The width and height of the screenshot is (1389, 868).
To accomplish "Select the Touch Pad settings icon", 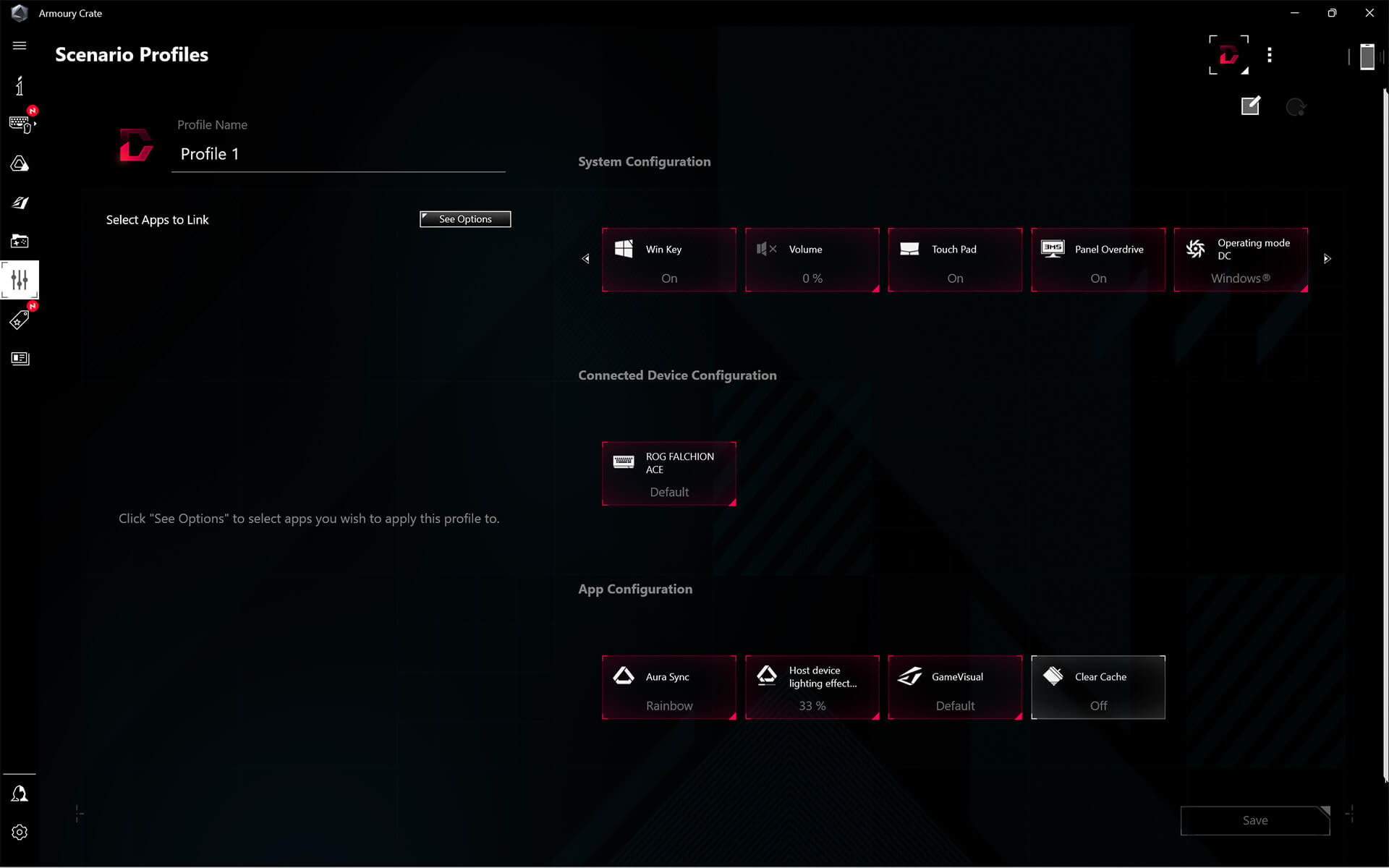I will [x=909, y=249].
